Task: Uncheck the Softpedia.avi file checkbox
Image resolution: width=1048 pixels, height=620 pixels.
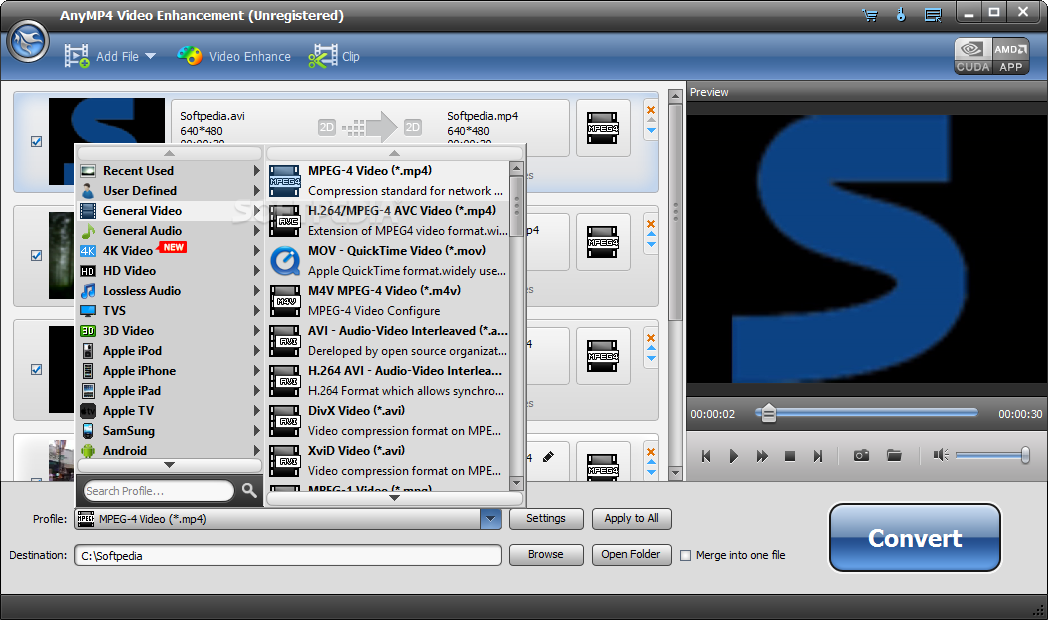Action: 37,142
